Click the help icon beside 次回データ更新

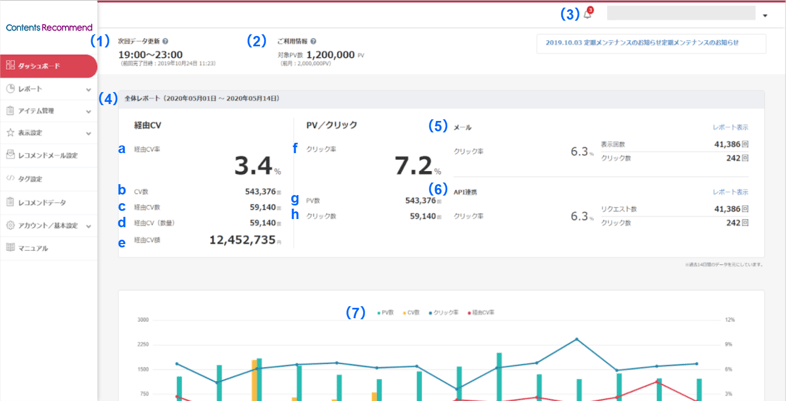click(165, 42)
